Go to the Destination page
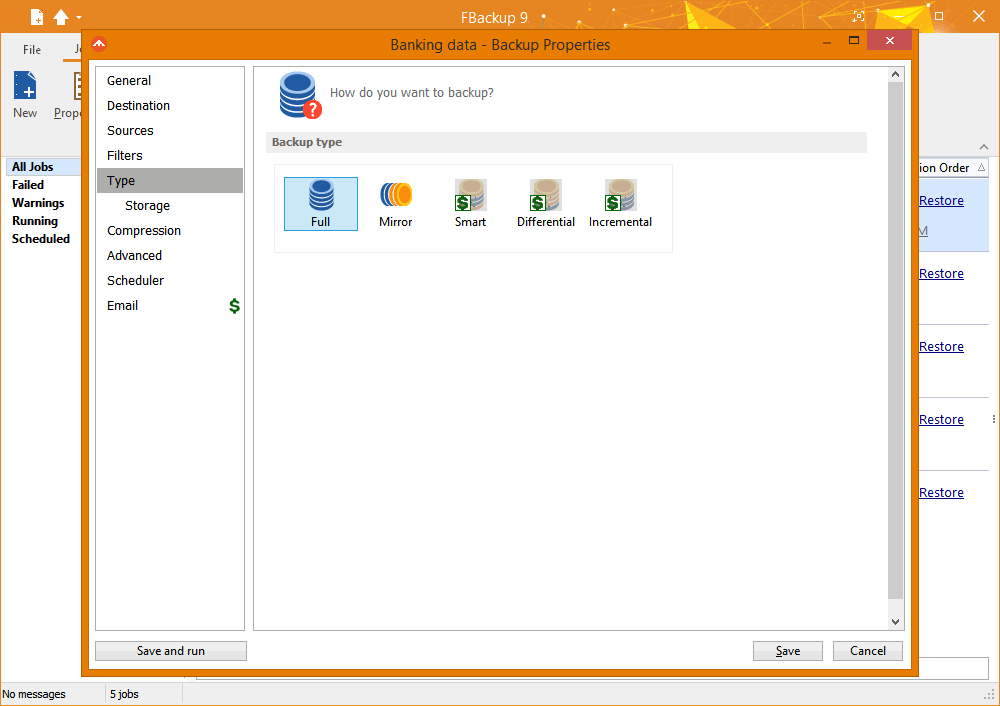 pyautogui.click(x=170, y=105)
